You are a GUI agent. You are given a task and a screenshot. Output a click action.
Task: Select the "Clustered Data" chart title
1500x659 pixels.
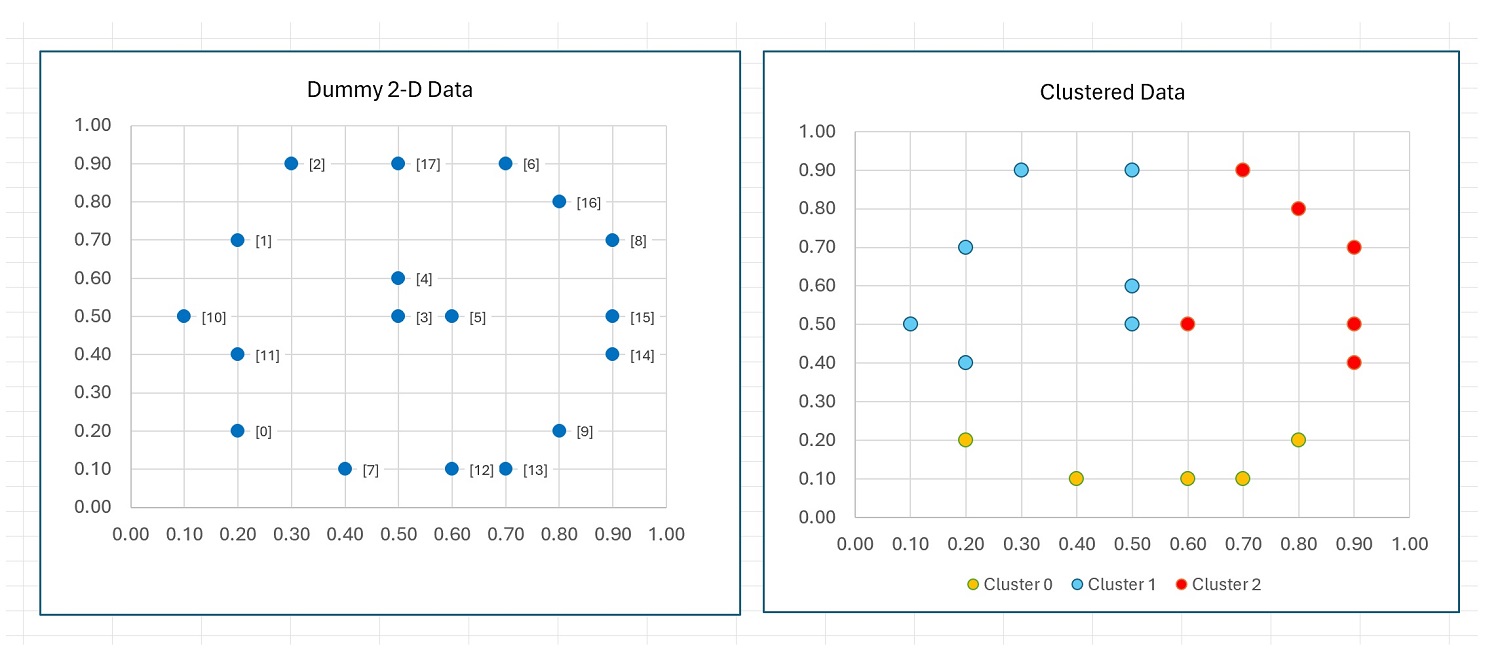(1112, 93)
